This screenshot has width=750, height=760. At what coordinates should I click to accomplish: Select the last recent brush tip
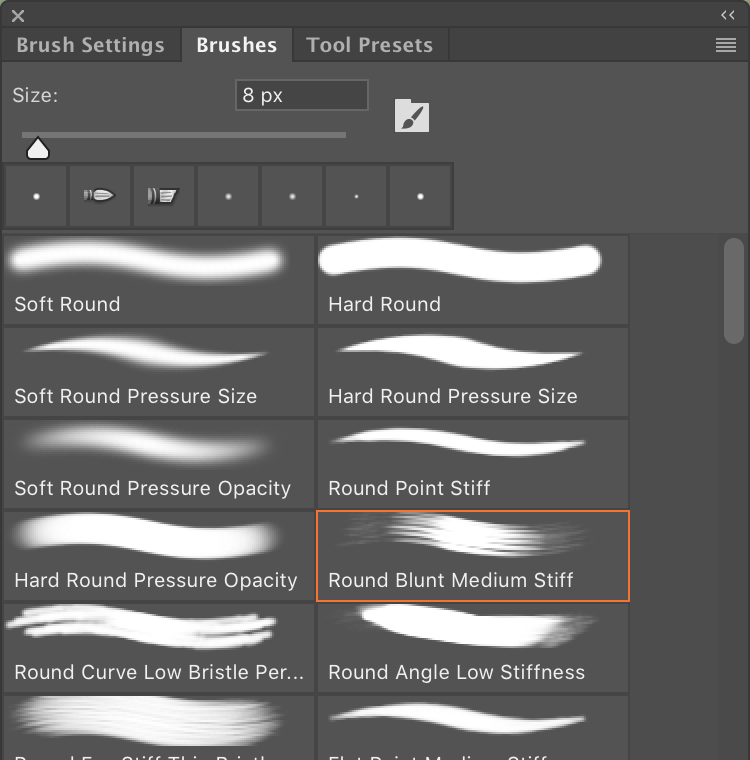coord(420,196)
